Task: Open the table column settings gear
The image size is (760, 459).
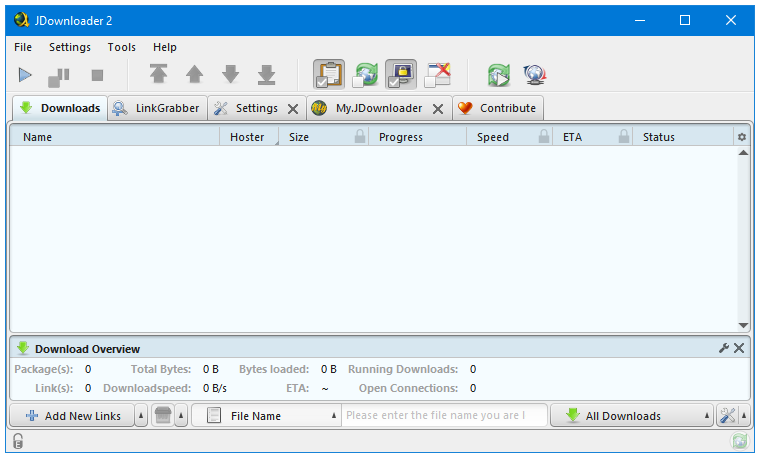Action: (x=742, y=137)
